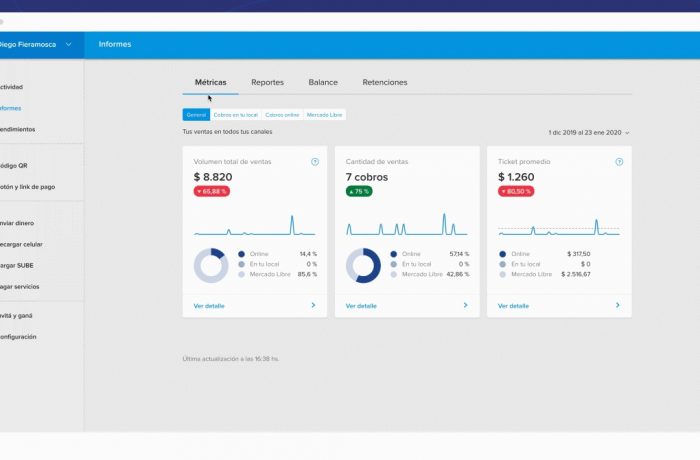Viewport: 700px width, 460px height.
Task: Switch to the Reportes tab
Action: coord(267,82)
